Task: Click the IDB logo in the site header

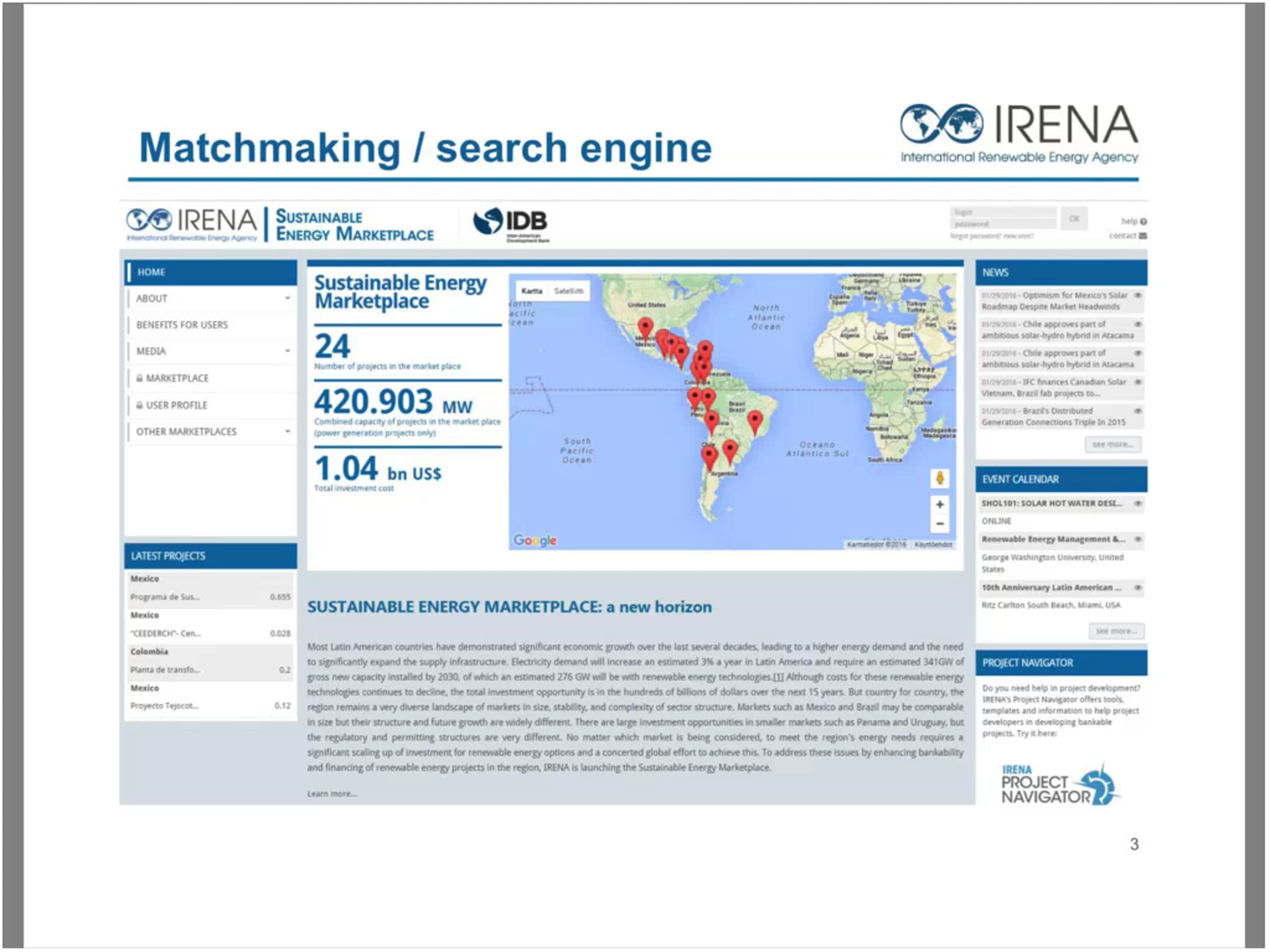Action: [x=511, y=224]
